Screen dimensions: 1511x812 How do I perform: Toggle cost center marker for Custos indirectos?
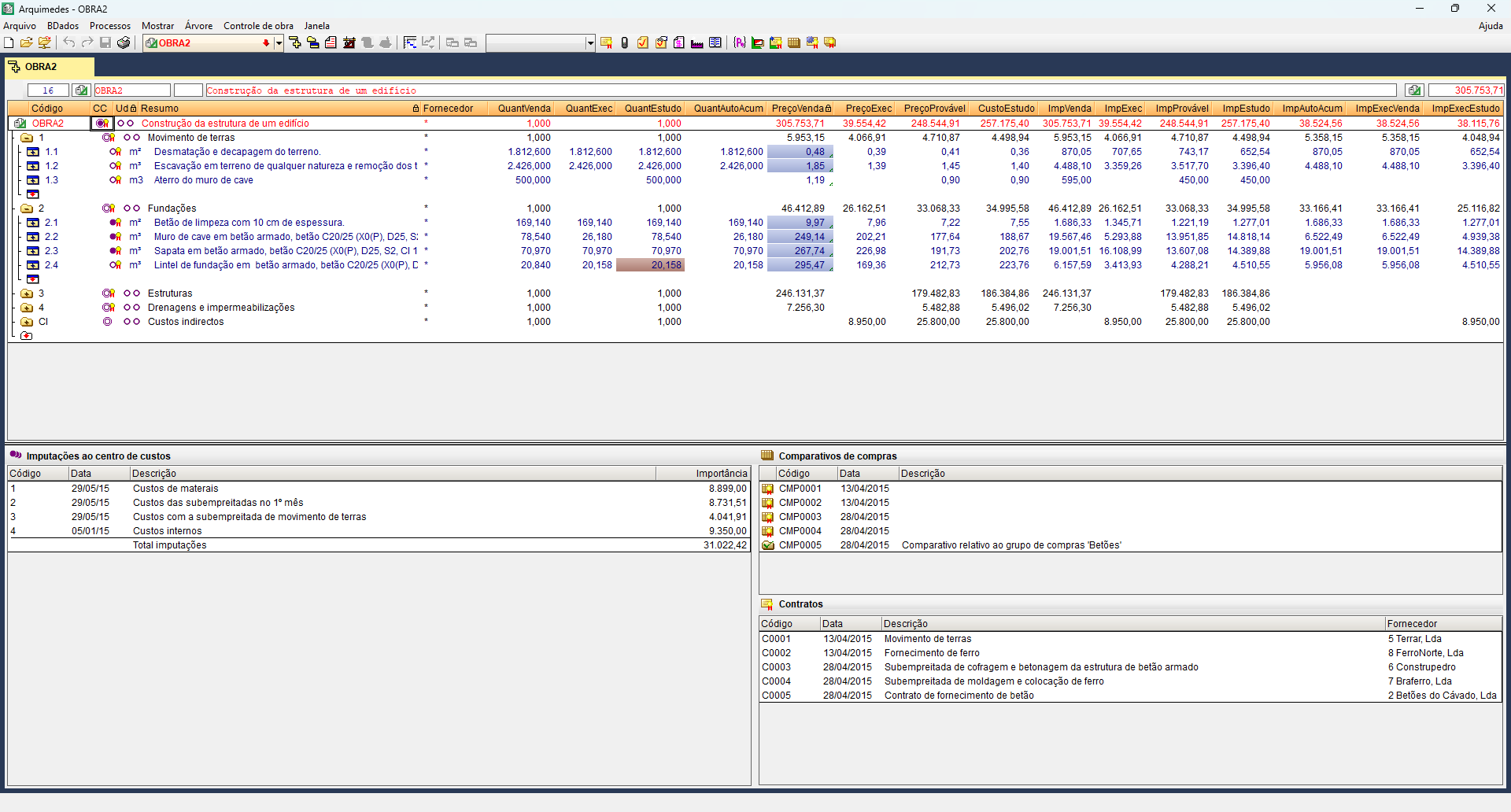[x=108, y=322]
